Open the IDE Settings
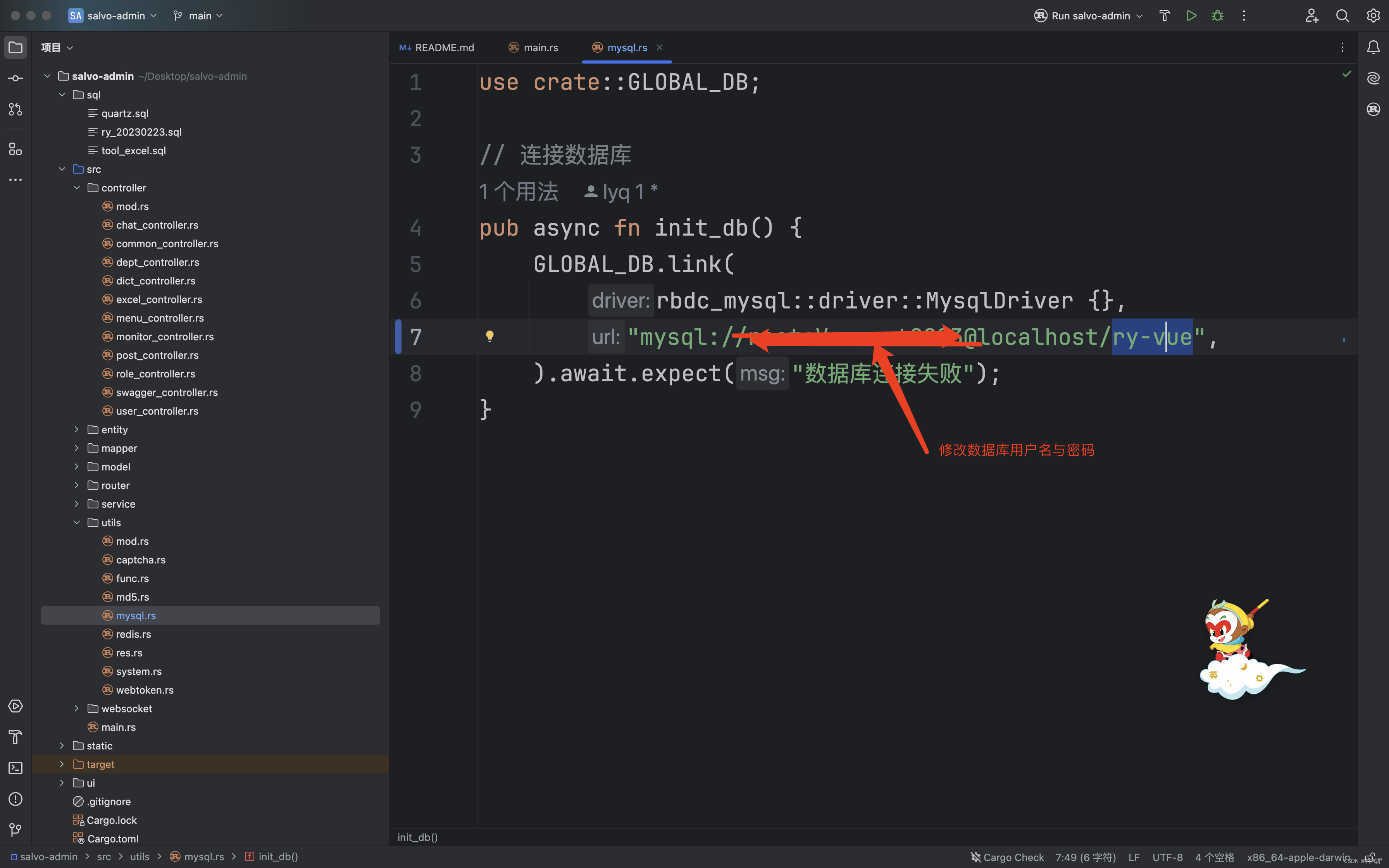This screenshot has width=1389, height=868. coord(1373,15)
